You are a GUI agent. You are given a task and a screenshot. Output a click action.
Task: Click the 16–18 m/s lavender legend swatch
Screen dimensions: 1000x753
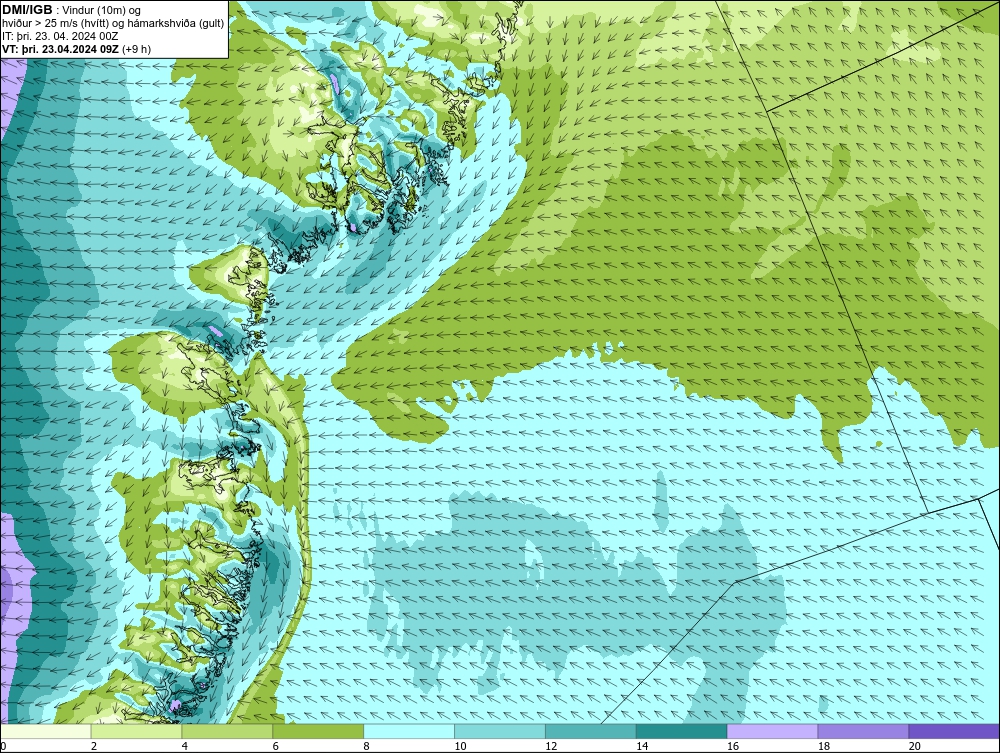(x=772, y=731)
